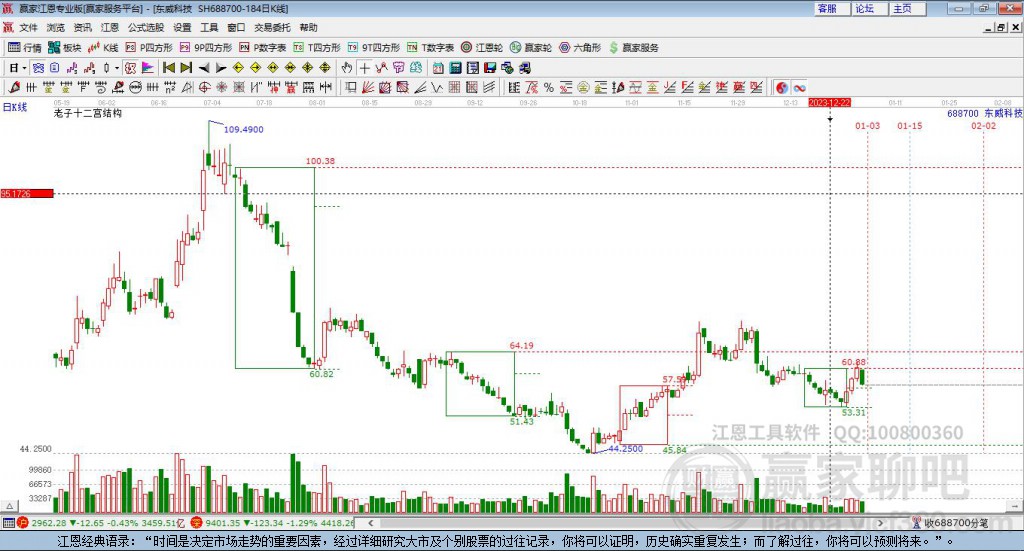This screenshot has width=1024, height=551.
Task: Expand the 日 period dropdown arrow
Action: 24,68
